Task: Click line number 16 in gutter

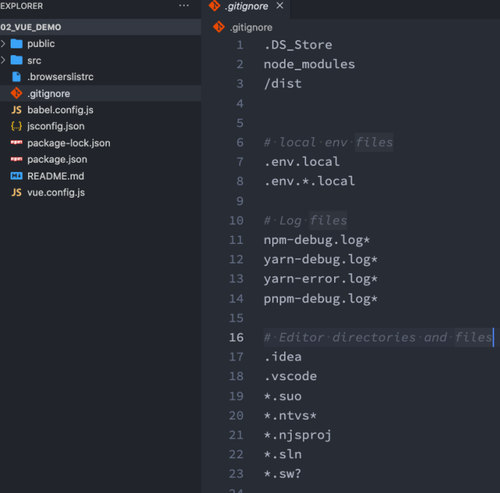Action: click(x=236, y=337)
